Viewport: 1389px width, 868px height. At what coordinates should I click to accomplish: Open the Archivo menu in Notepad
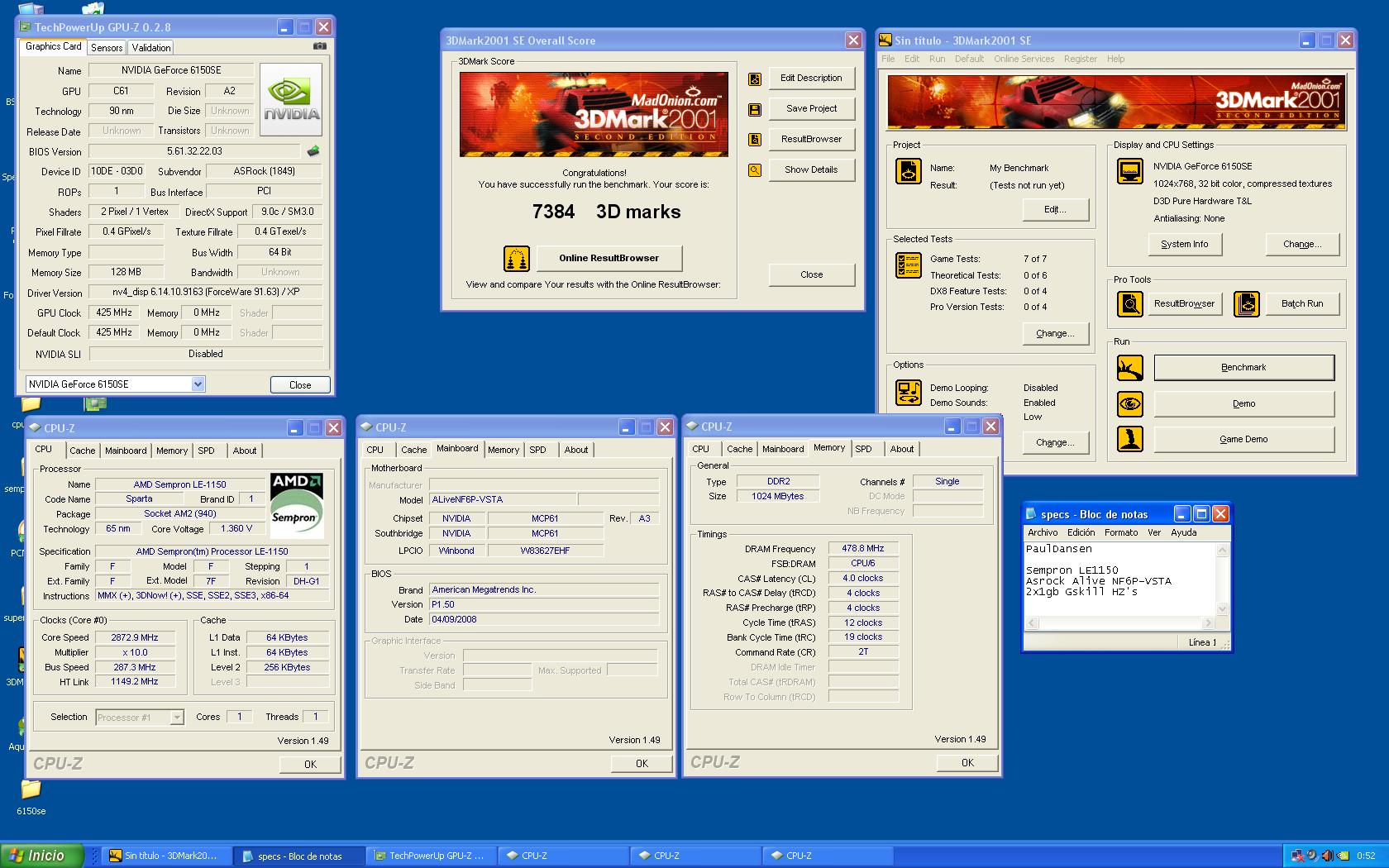point(1043,532)
